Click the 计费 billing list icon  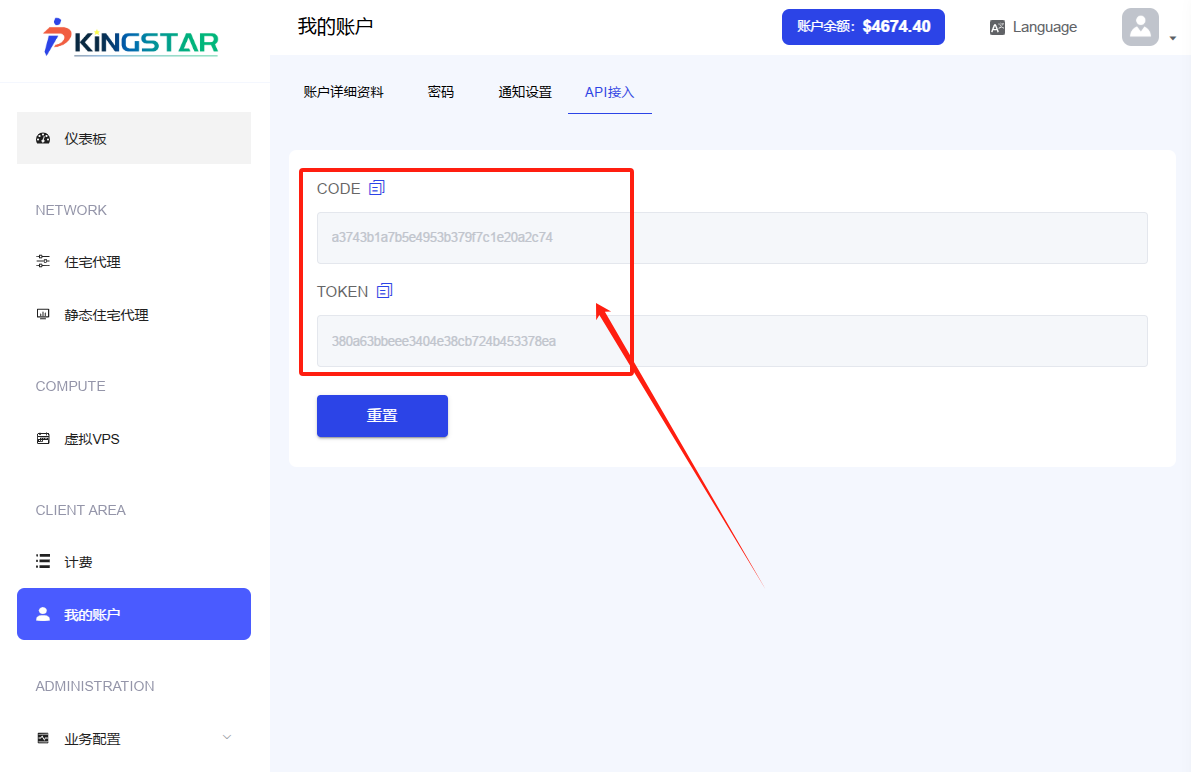(x=42, y=561)
